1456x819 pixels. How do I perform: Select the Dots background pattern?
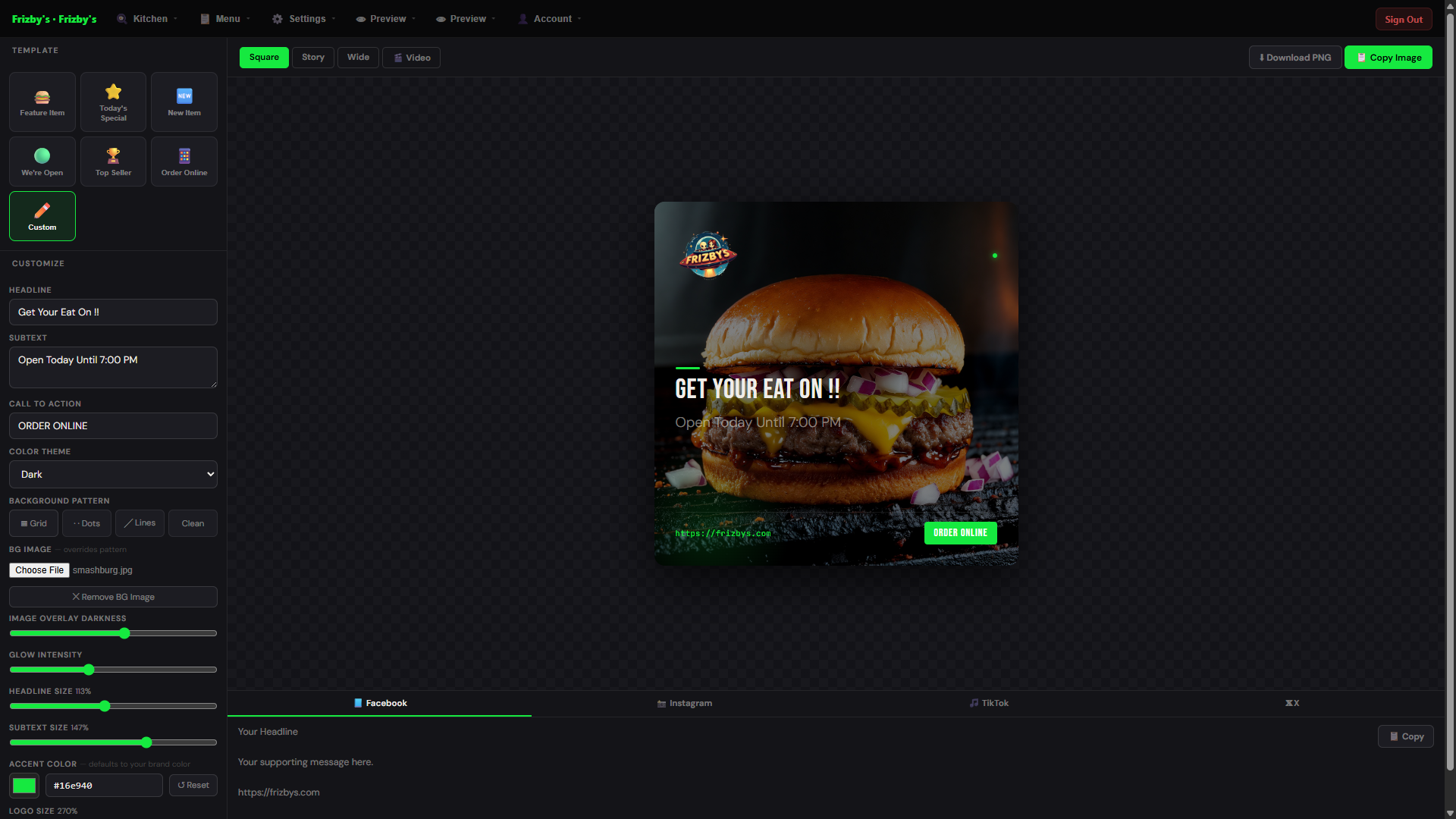point(86,522)
